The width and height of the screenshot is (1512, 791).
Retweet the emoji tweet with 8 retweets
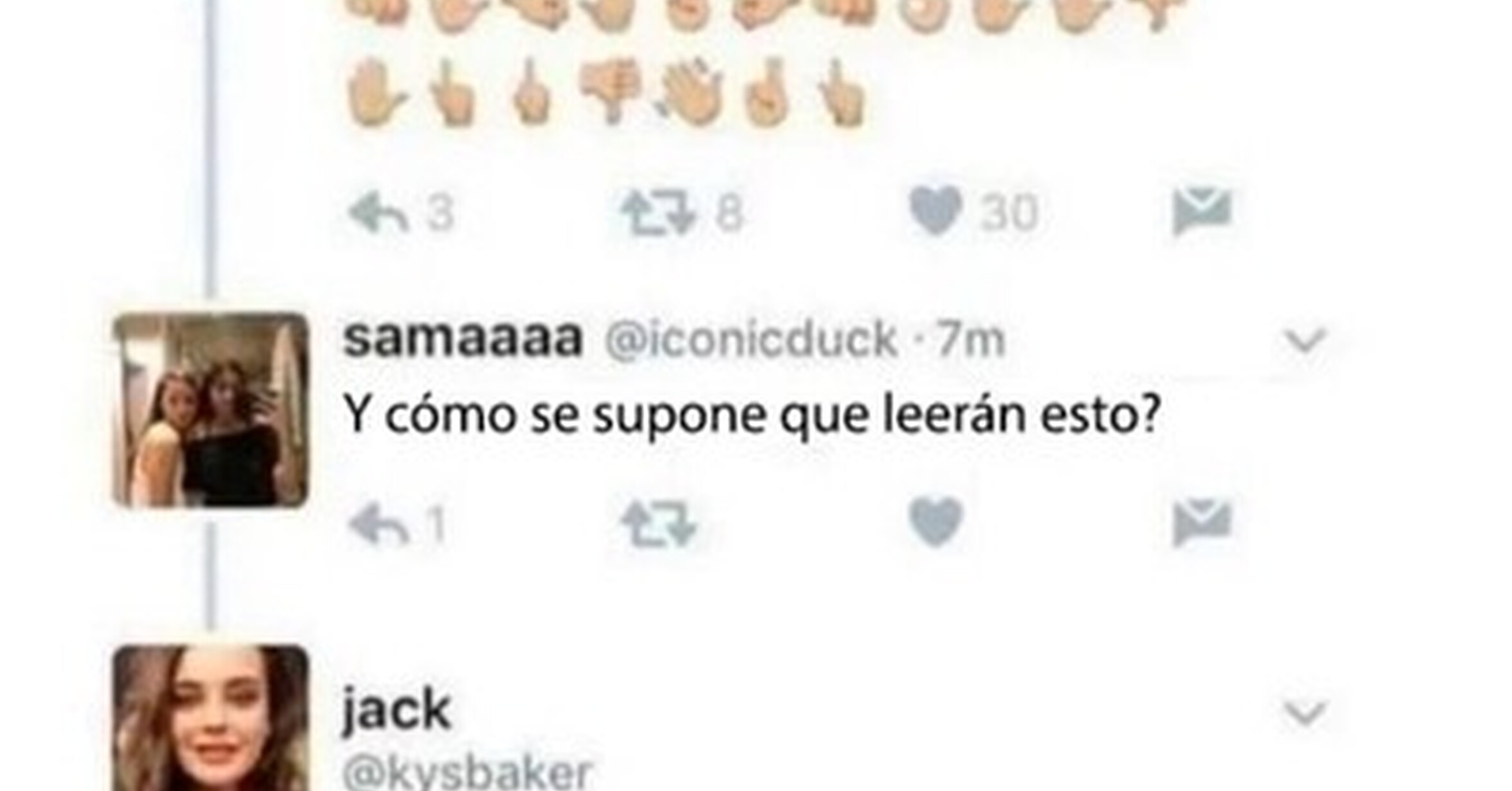coord(659,213)
